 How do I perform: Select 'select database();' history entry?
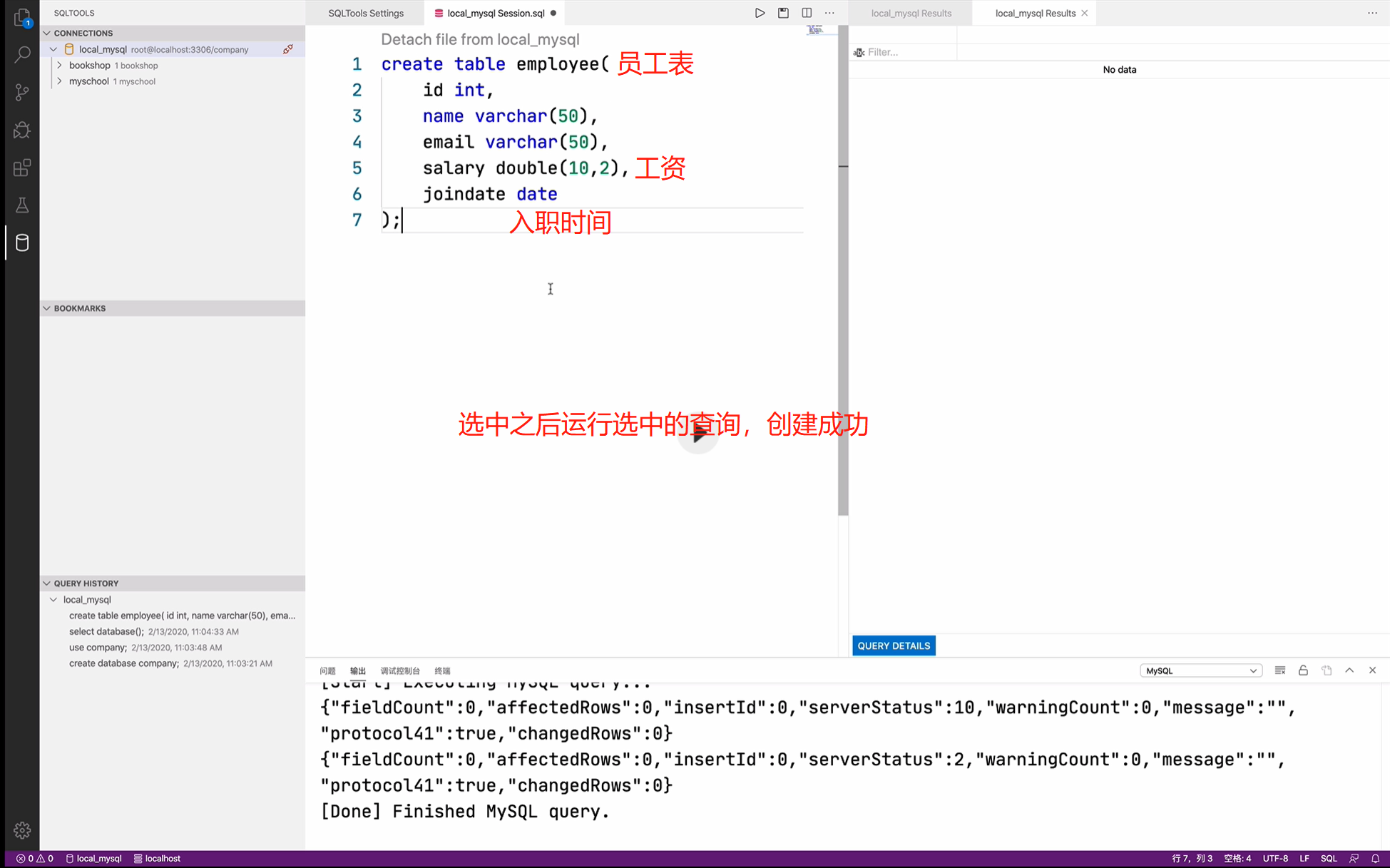coord(154,631)
